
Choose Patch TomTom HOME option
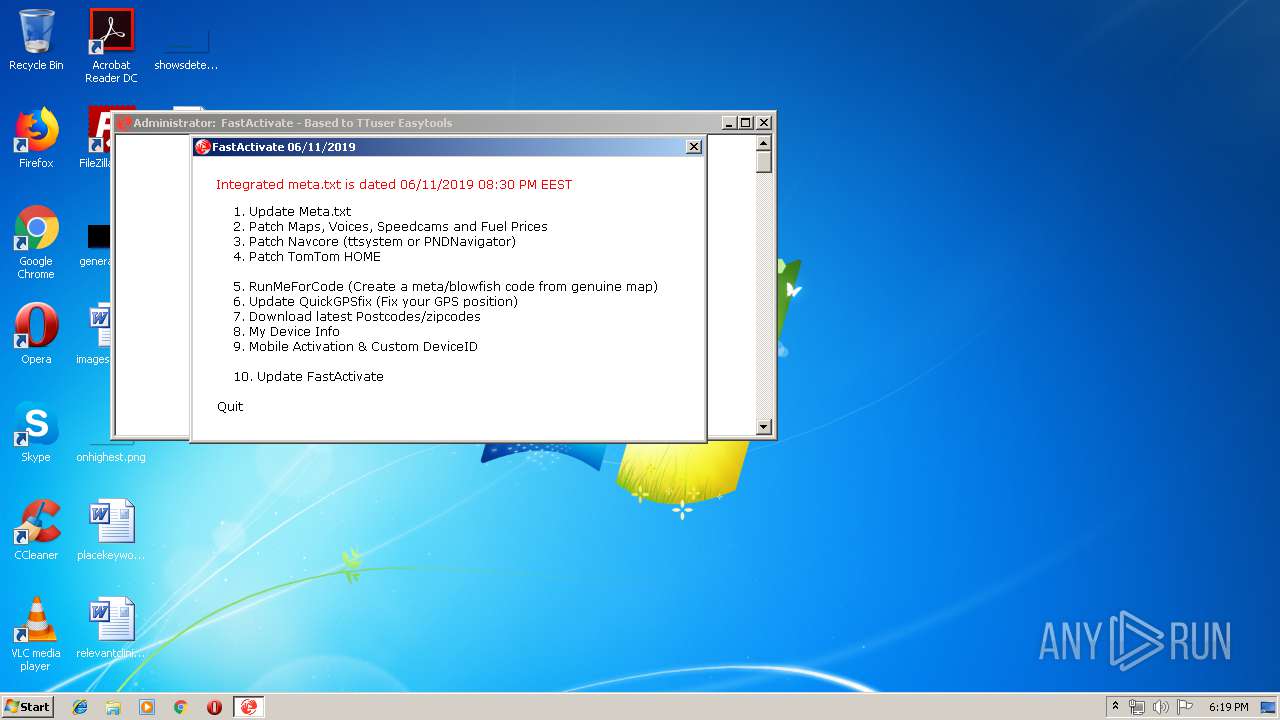[307, 257]
